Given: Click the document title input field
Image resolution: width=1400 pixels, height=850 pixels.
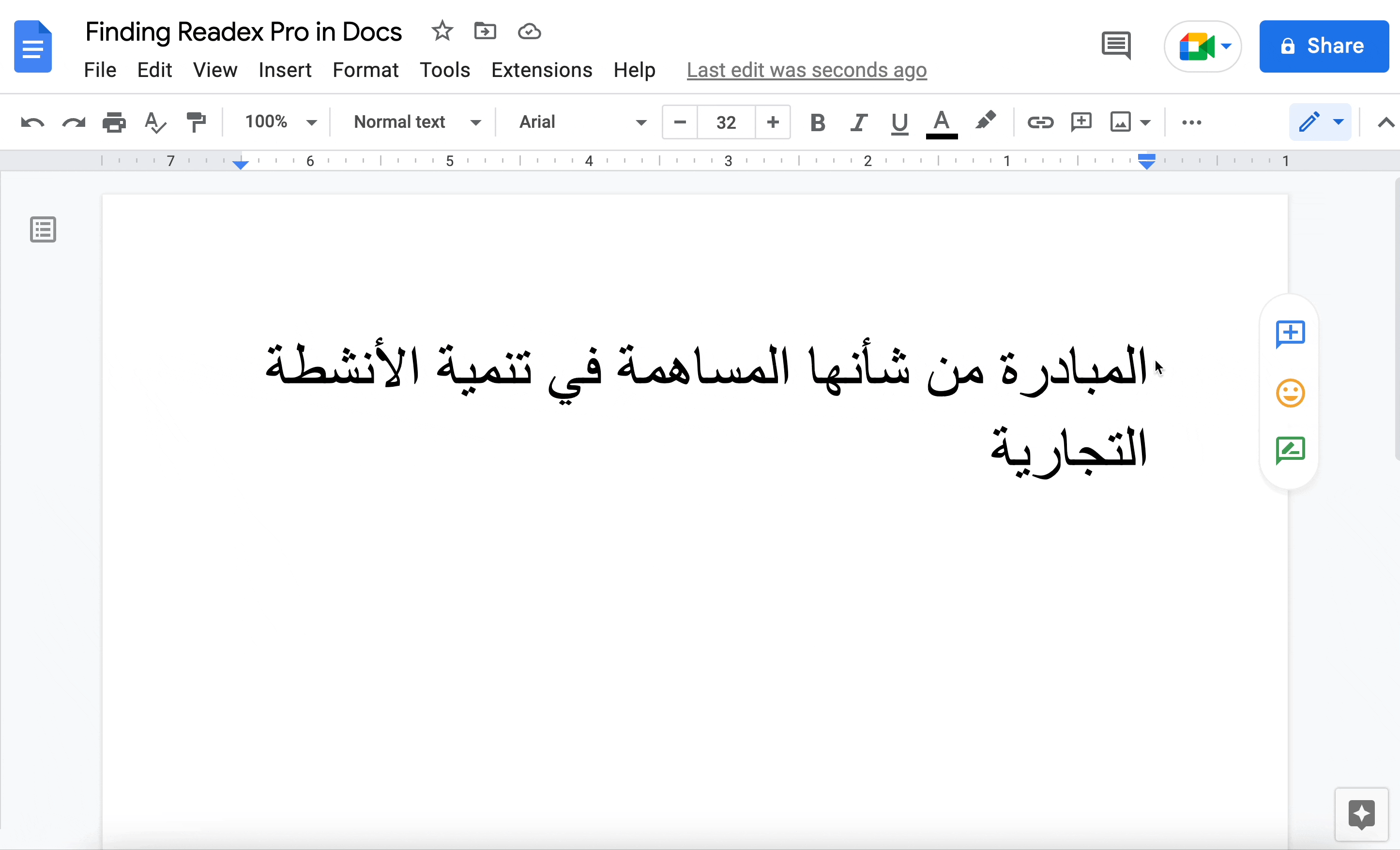Looking at the screenshot, I should [245, 31].
